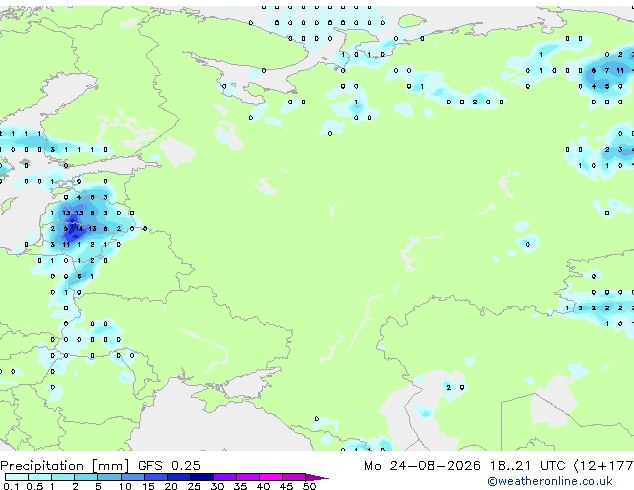Click the 45–50 mm legend color segment
The image size is (634, 490).
click(294, 477)
